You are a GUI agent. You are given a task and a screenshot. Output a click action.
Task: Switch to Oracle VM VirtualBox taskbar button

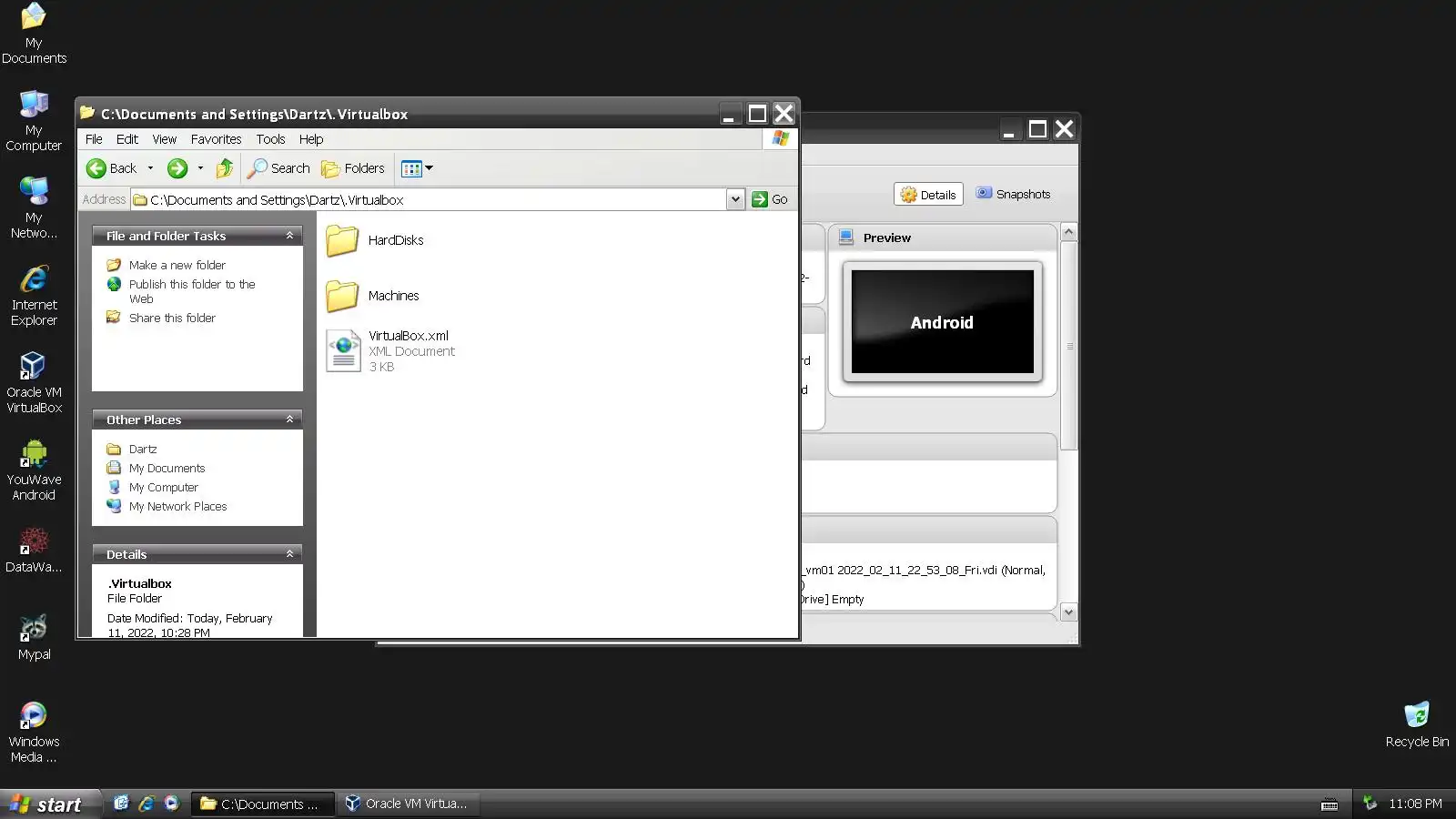point(408,804)
